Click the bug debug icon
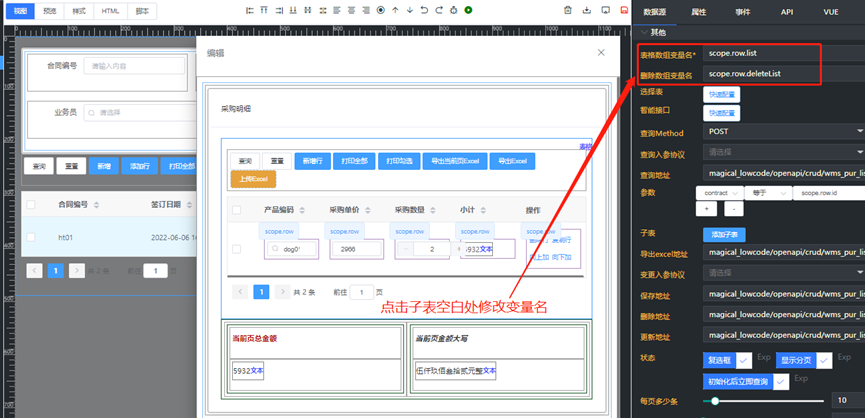The width and height of the screenshot is (865, 418). click(453, 10)
